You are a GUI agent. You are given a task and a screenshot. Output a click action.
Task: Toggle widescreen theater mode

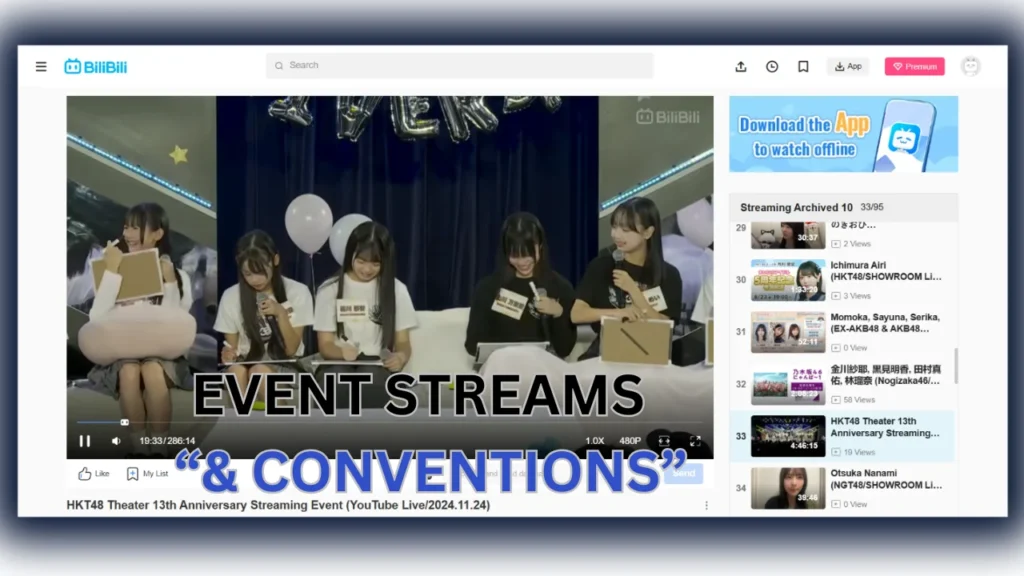(x=664, y=441)
